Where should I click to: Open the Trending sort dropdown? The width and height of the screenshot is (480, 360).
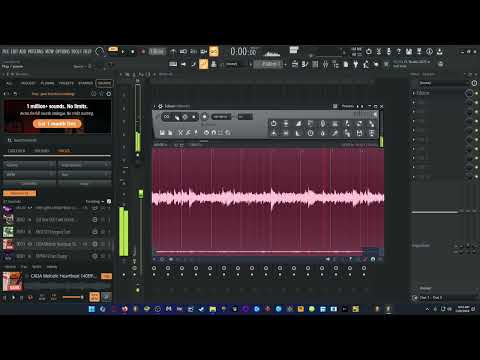[95, 201]
